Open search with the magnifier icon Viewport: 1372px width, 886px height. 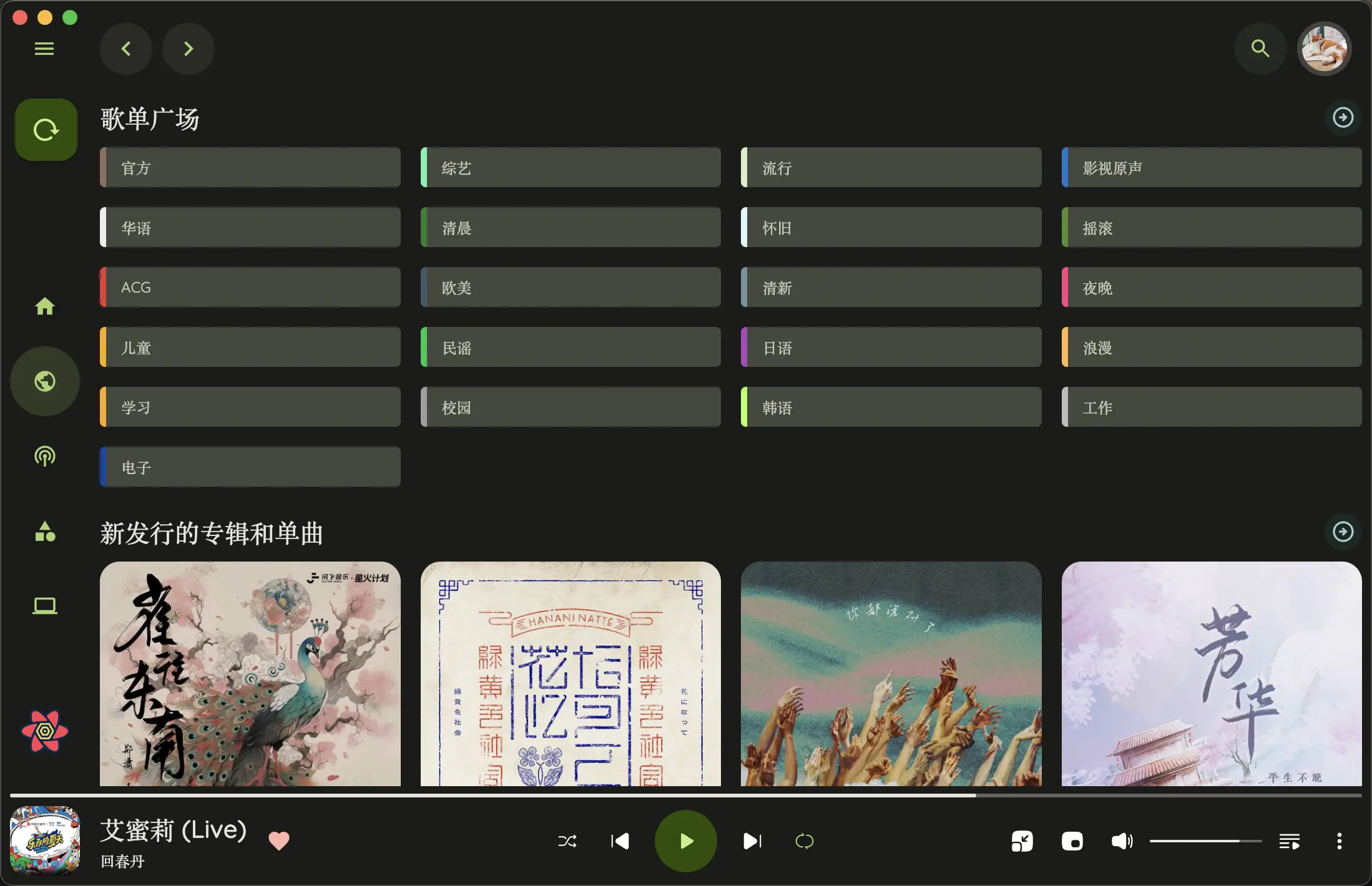tap(1260, 48)
